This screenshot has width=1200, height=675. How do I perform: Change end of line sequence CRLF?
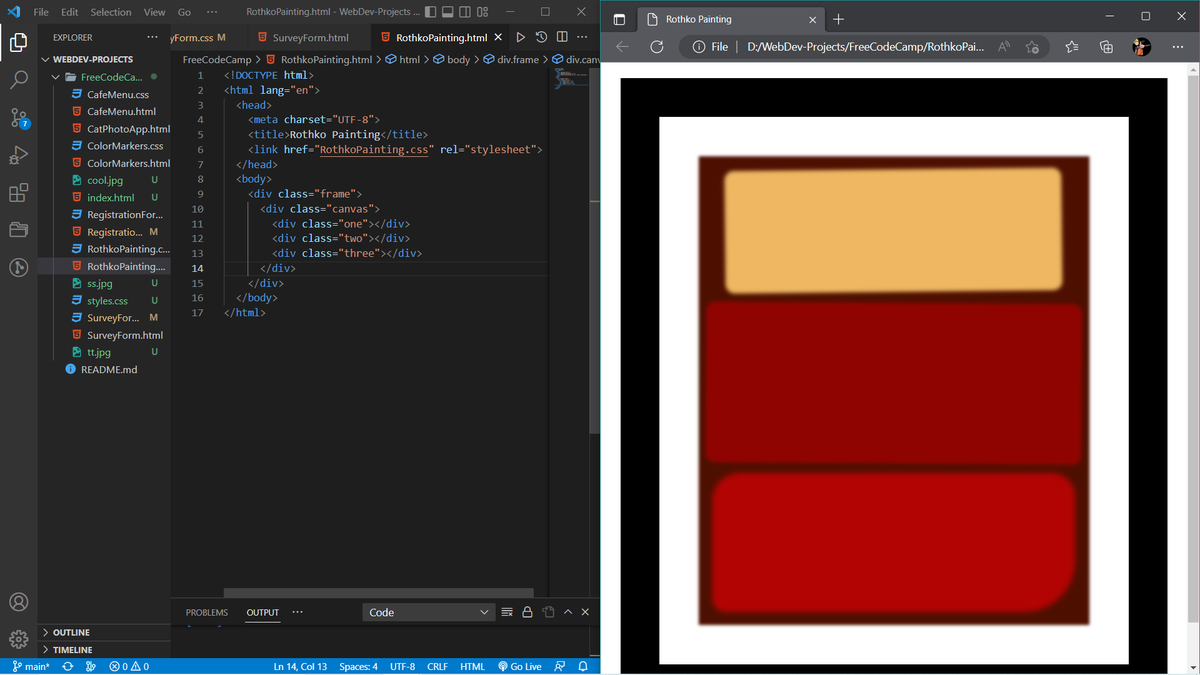click(437, 666)
